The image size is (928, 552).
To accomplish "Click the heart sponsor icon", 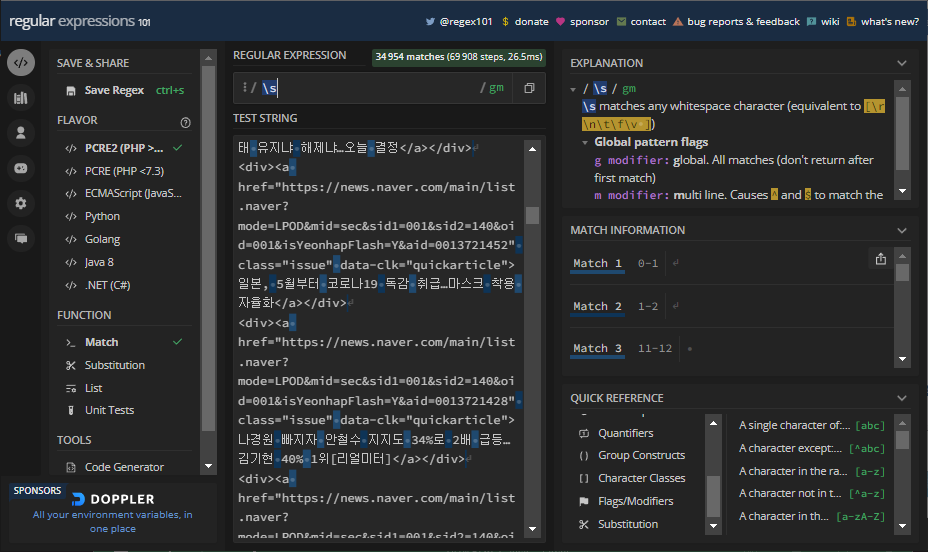I will [x=560, y=21].
